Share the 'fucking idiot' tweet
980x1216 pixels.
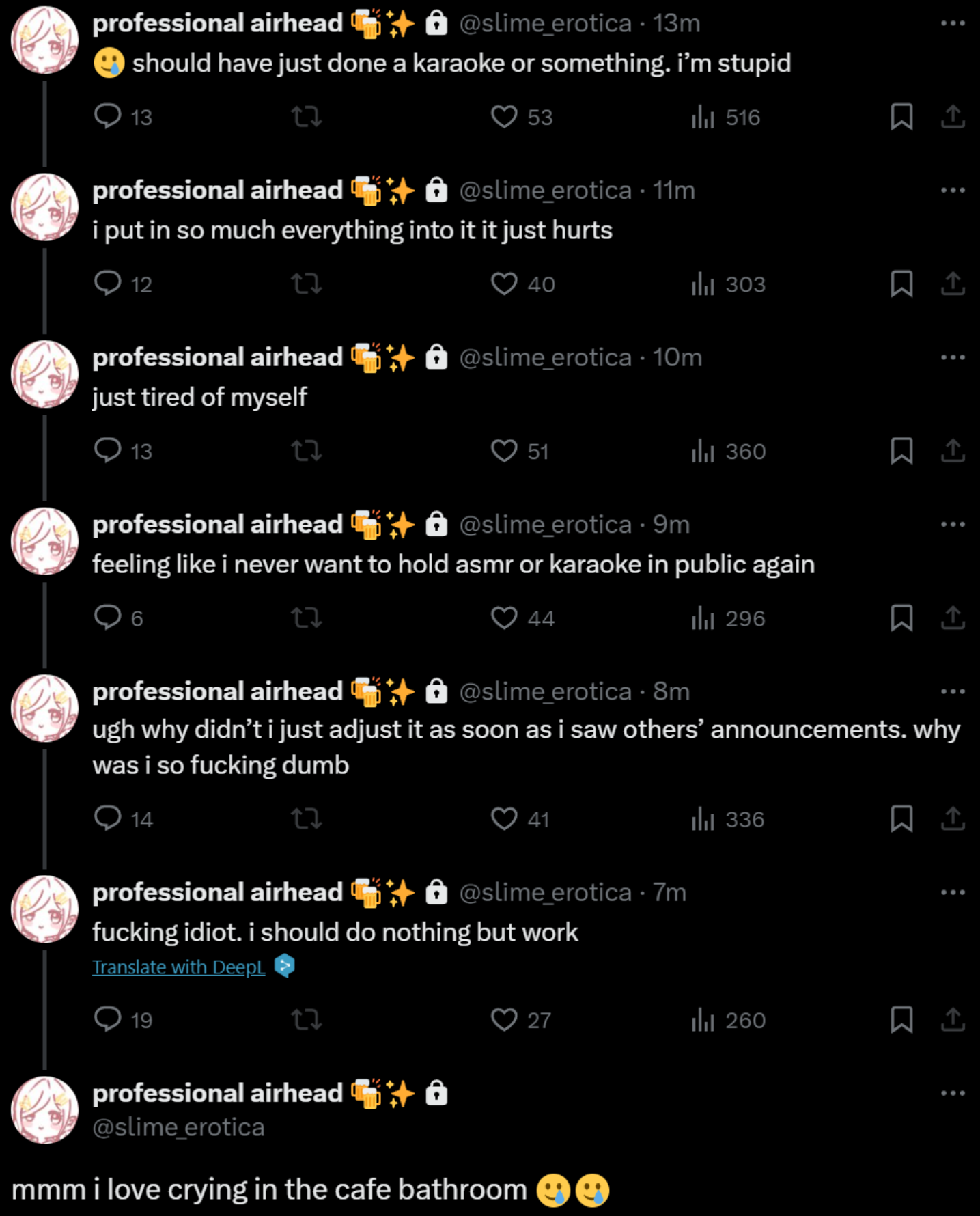(953, 1019)
